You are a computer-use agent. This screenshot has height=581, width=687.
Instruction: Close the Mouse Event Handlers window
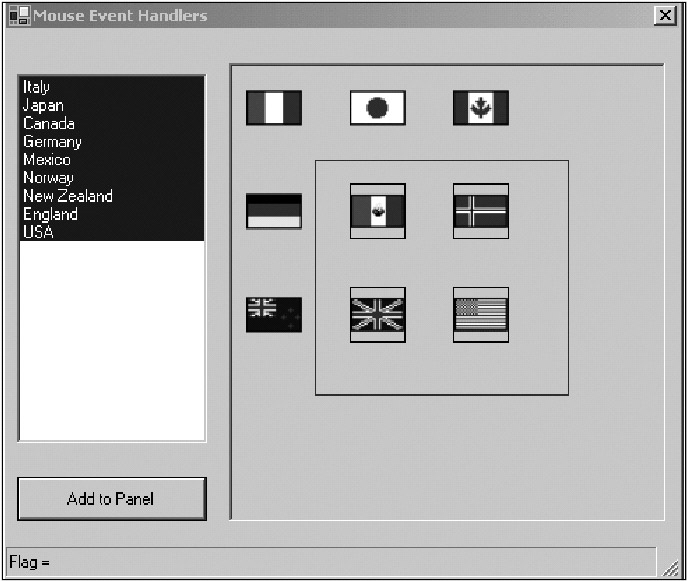tap(664, 15)
